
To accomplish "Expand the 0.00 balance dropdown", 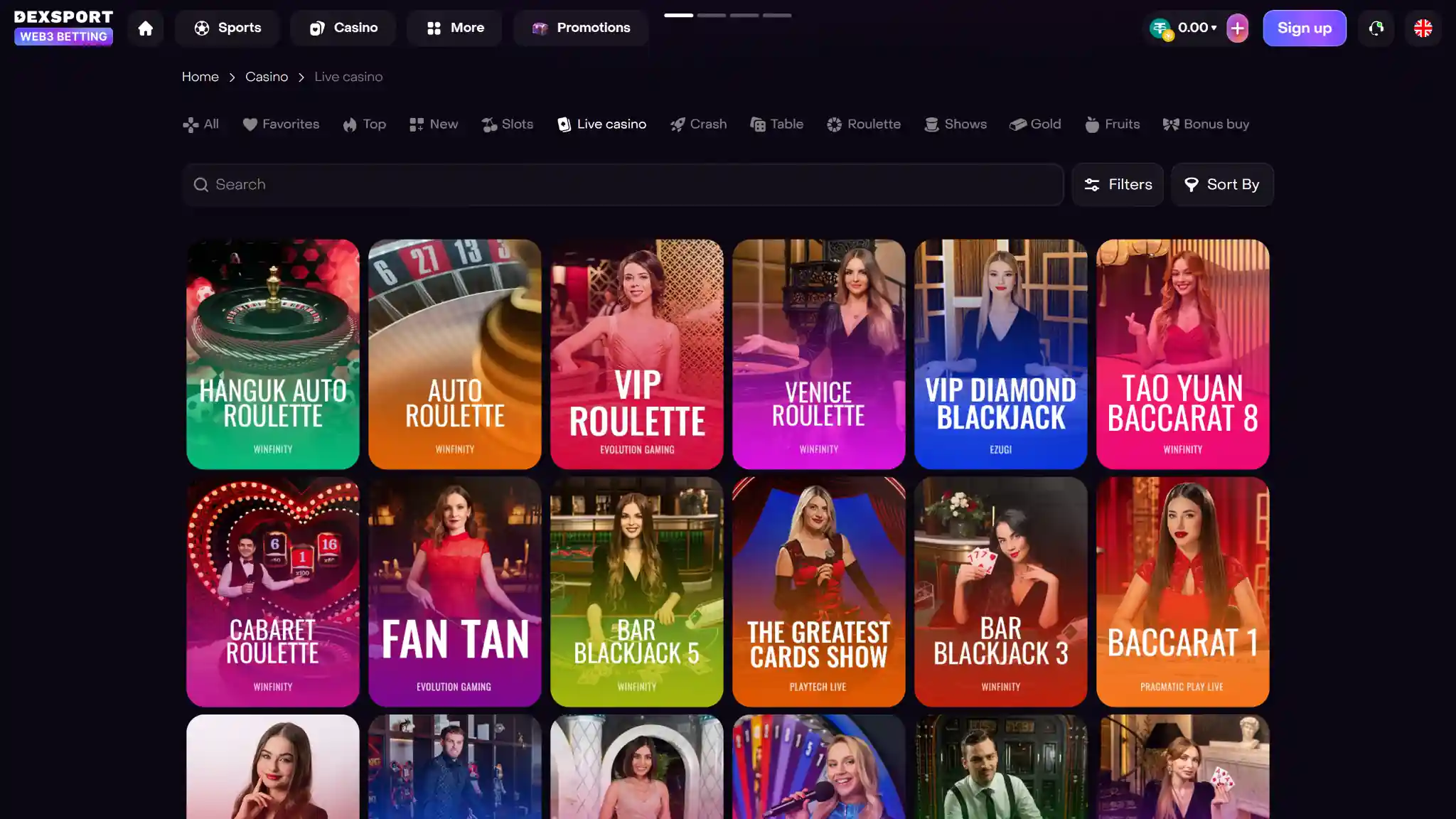I will pyautogui.click(x=1197, y=28).
